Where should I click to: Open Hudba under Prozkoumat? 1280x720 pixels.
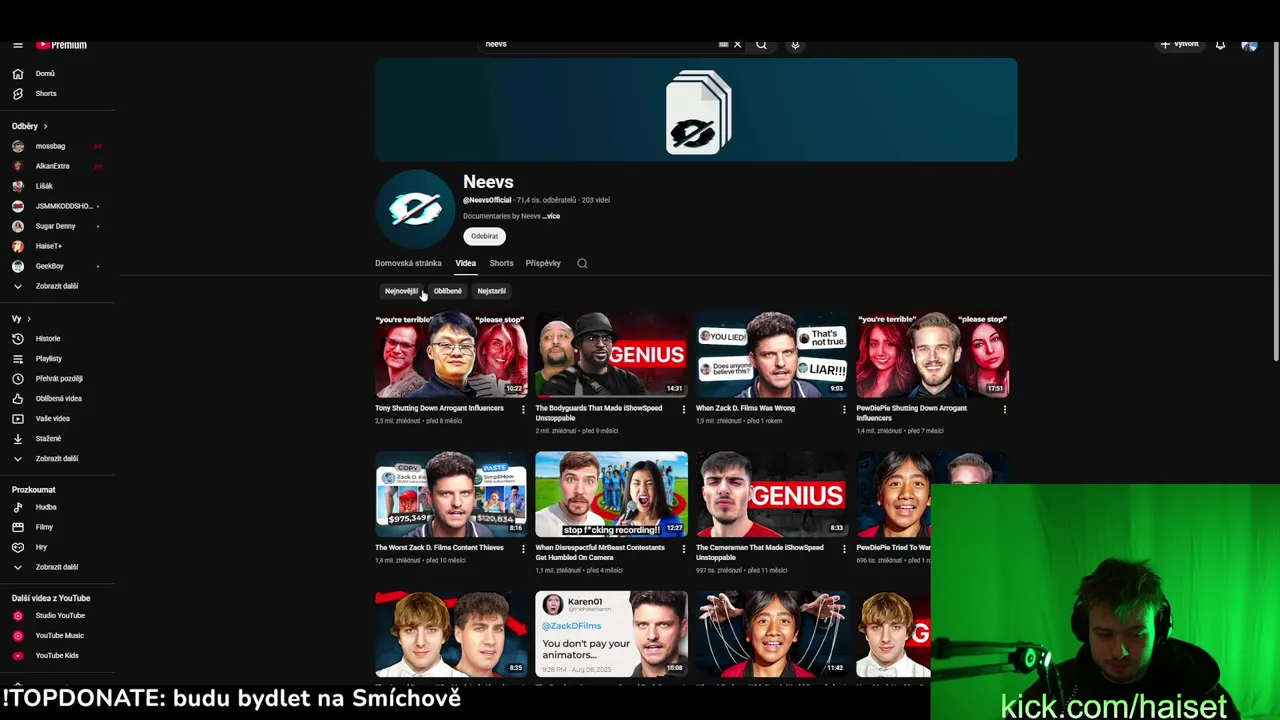(58, 507)
